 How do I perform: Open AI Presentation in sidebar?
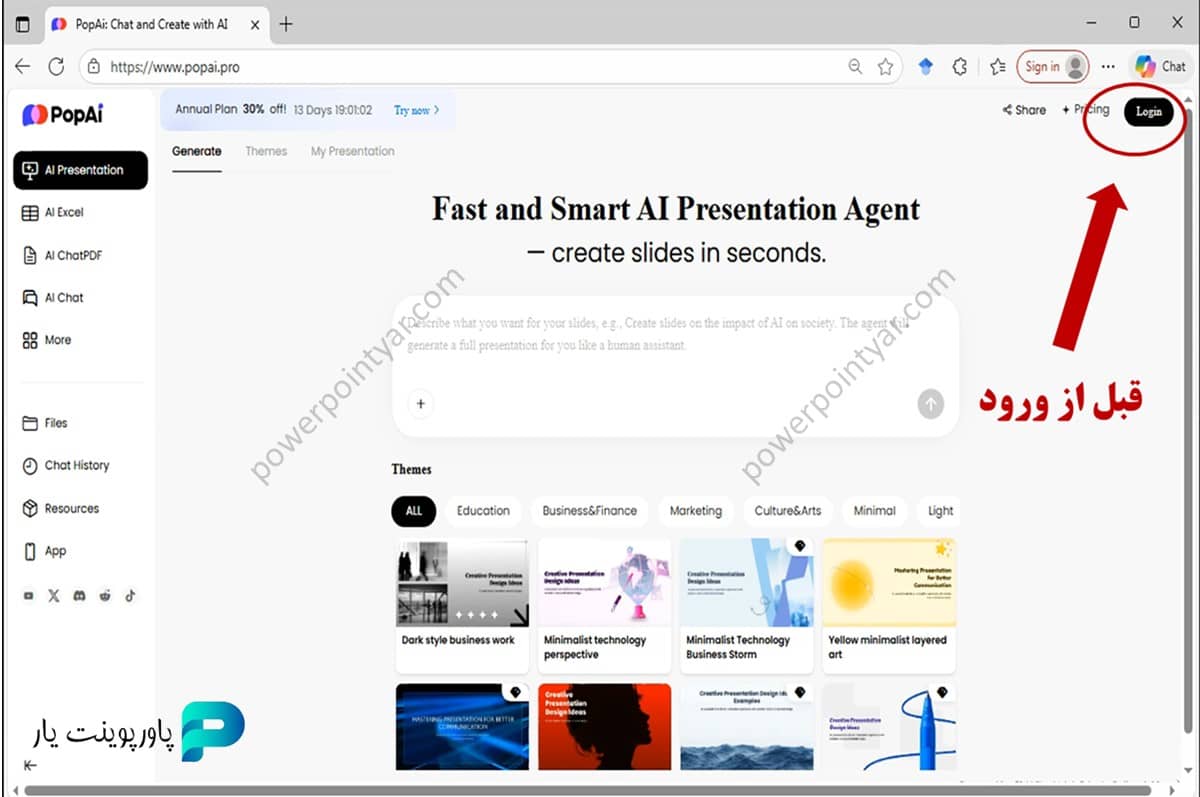pyautogui.click(x=80, y=170)
